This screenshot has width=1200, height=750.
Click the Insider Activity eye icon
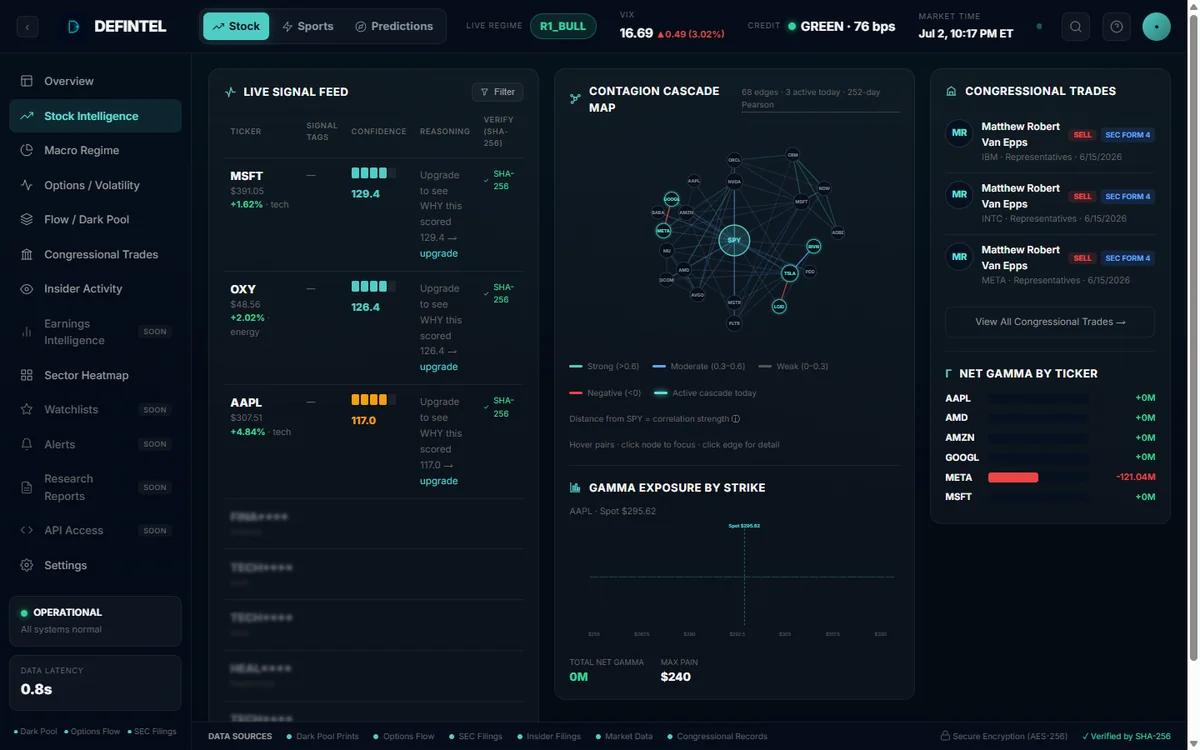27,289
